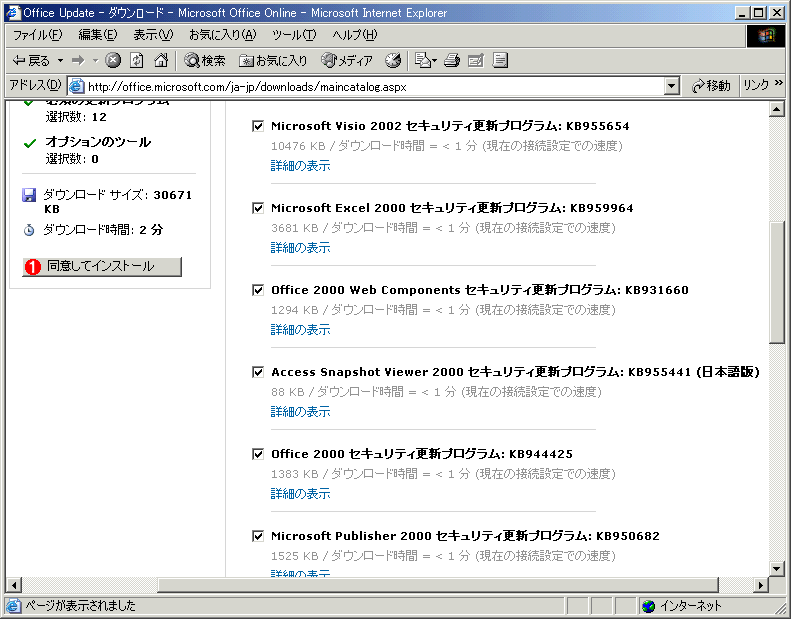Click the Forward arrow toolbar button

point(78,61)
